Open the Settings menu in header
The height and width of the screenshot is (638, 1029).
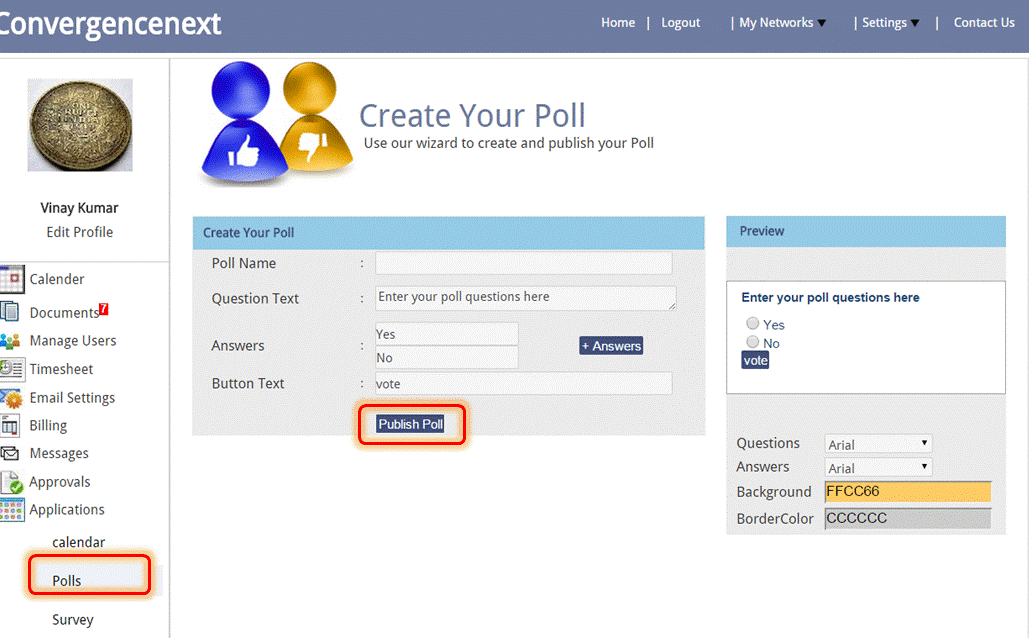889,23
